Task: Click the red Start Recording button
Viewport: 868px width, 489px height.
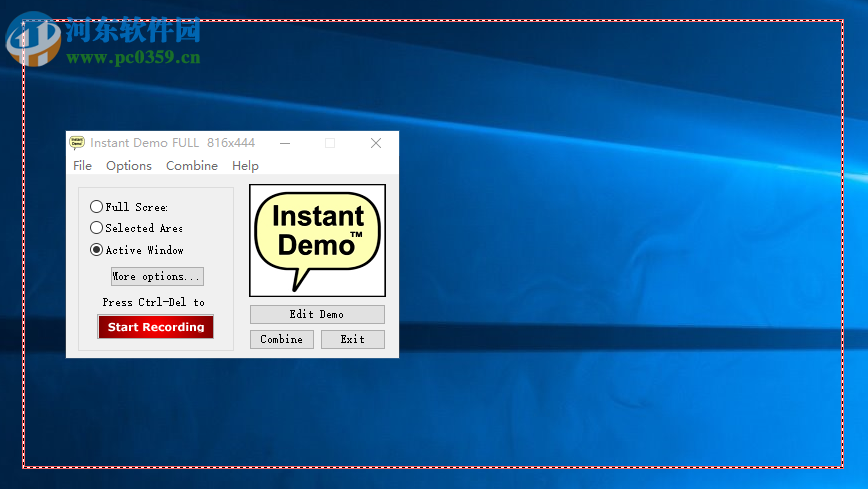Action: 156,327
